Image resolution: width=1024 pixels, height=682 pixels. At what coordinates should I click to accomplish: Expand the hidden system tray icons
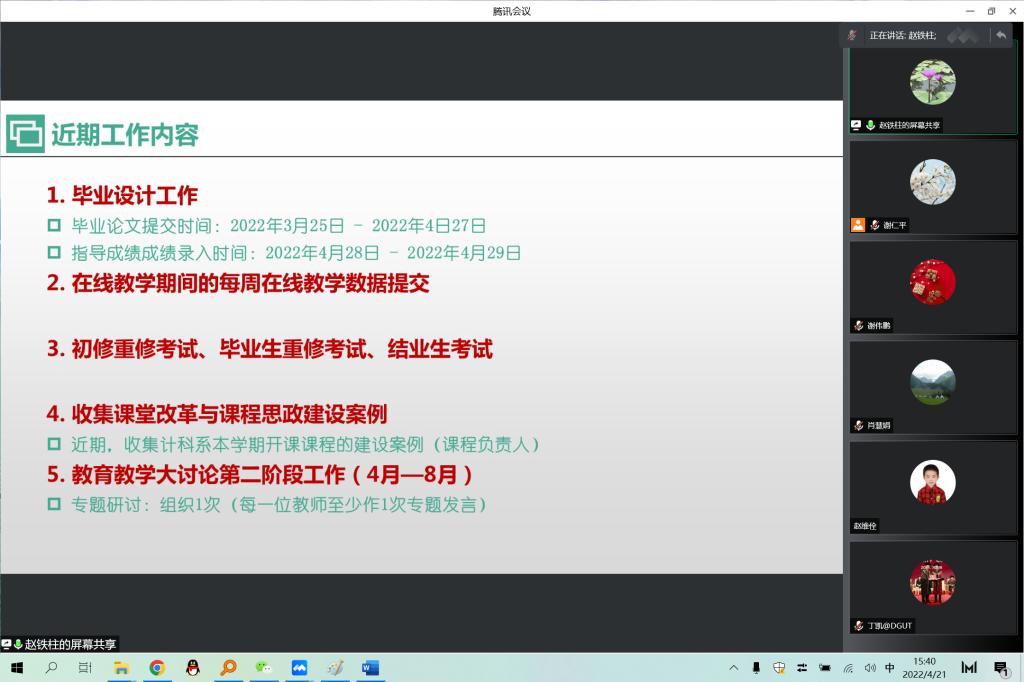point(734,668)
